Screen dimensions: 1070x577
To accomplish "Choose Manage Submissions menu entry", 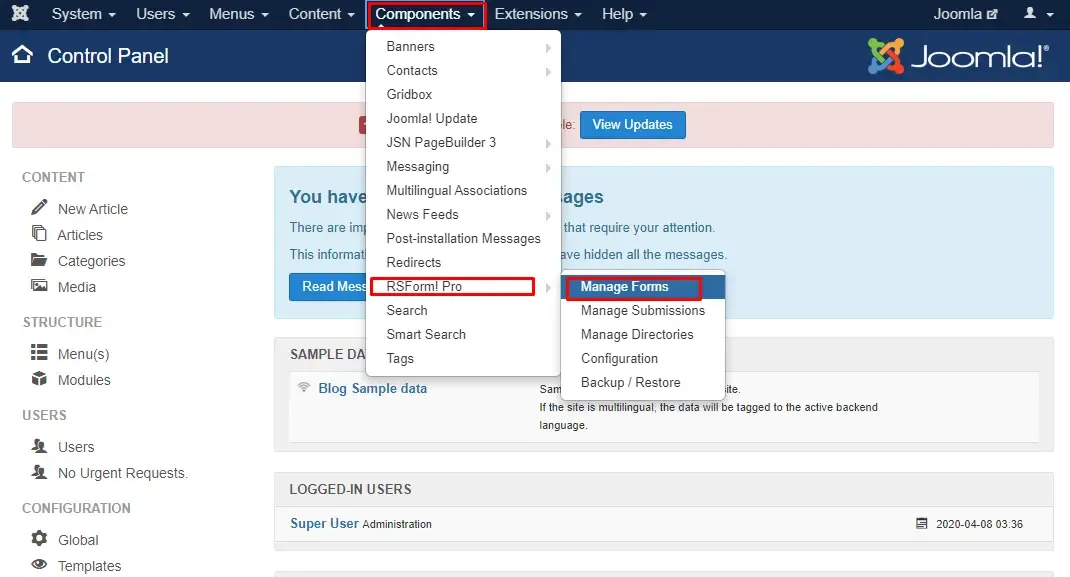I will (x=643, y=310).
